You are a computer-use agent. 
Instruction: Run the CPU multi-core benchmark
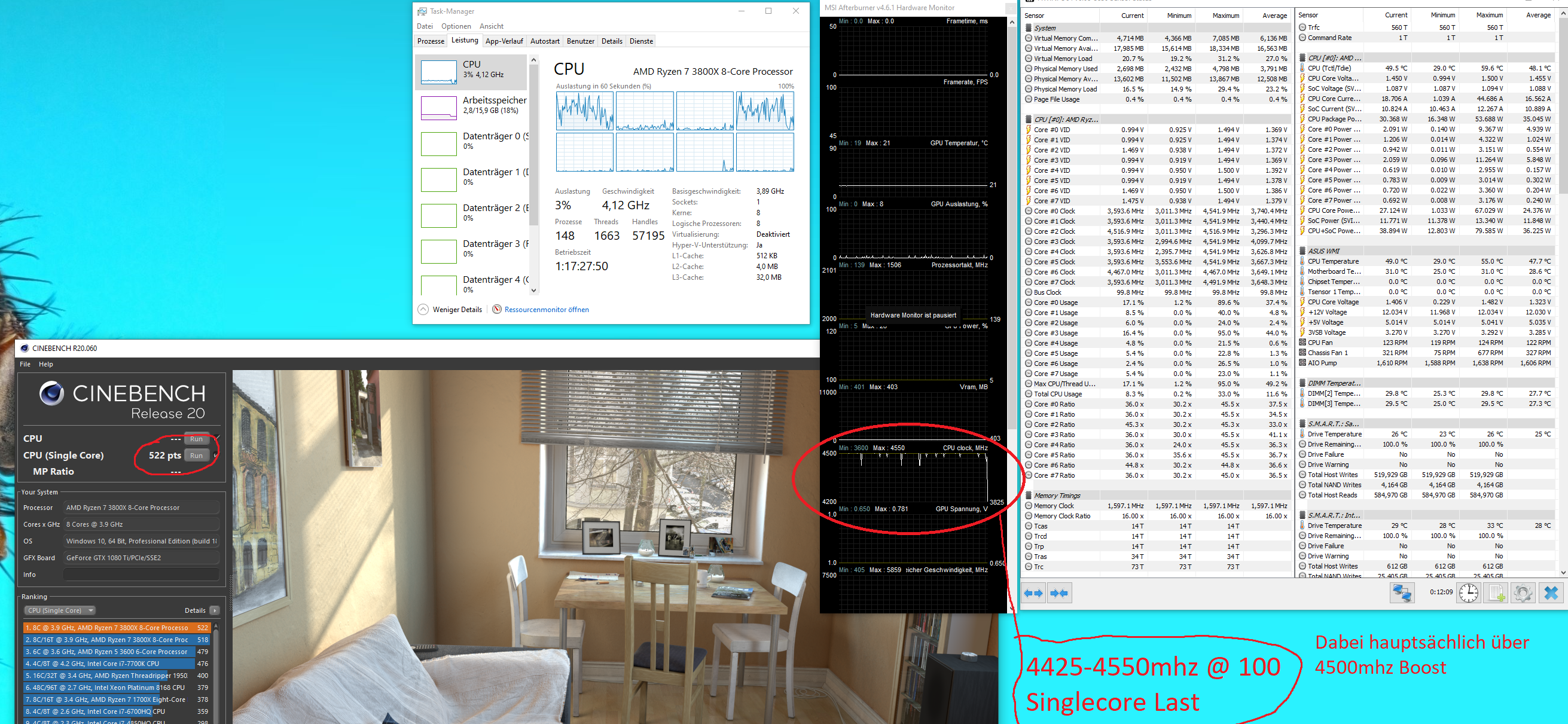point(196,439)
